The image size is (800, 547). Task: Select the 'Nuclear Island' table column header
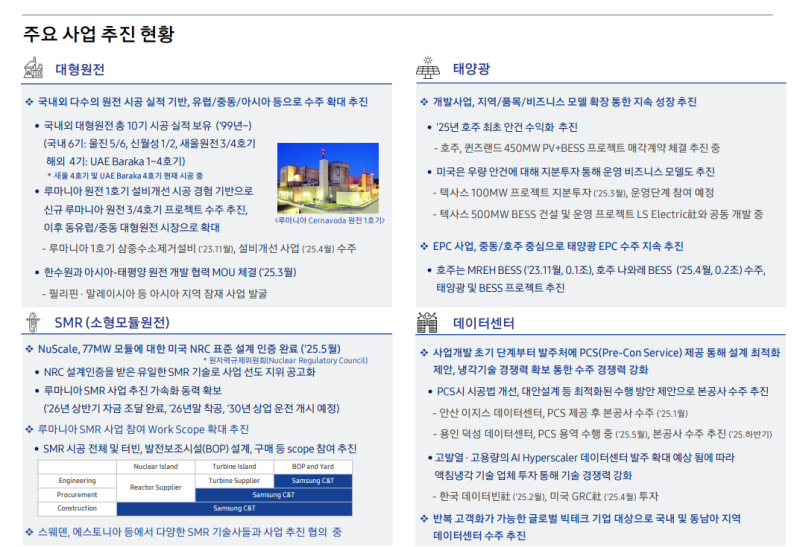click(155, 466)
